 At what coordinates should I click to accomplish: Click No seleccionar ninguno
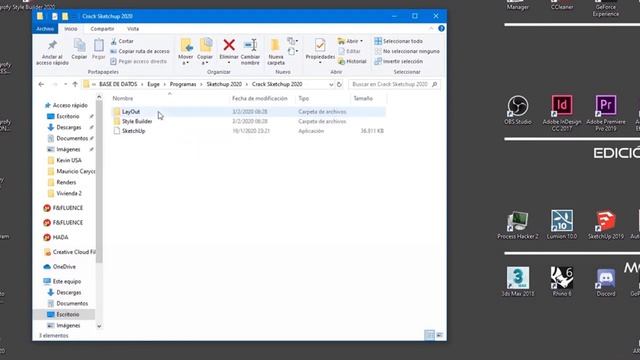click(x=407, y=51)
